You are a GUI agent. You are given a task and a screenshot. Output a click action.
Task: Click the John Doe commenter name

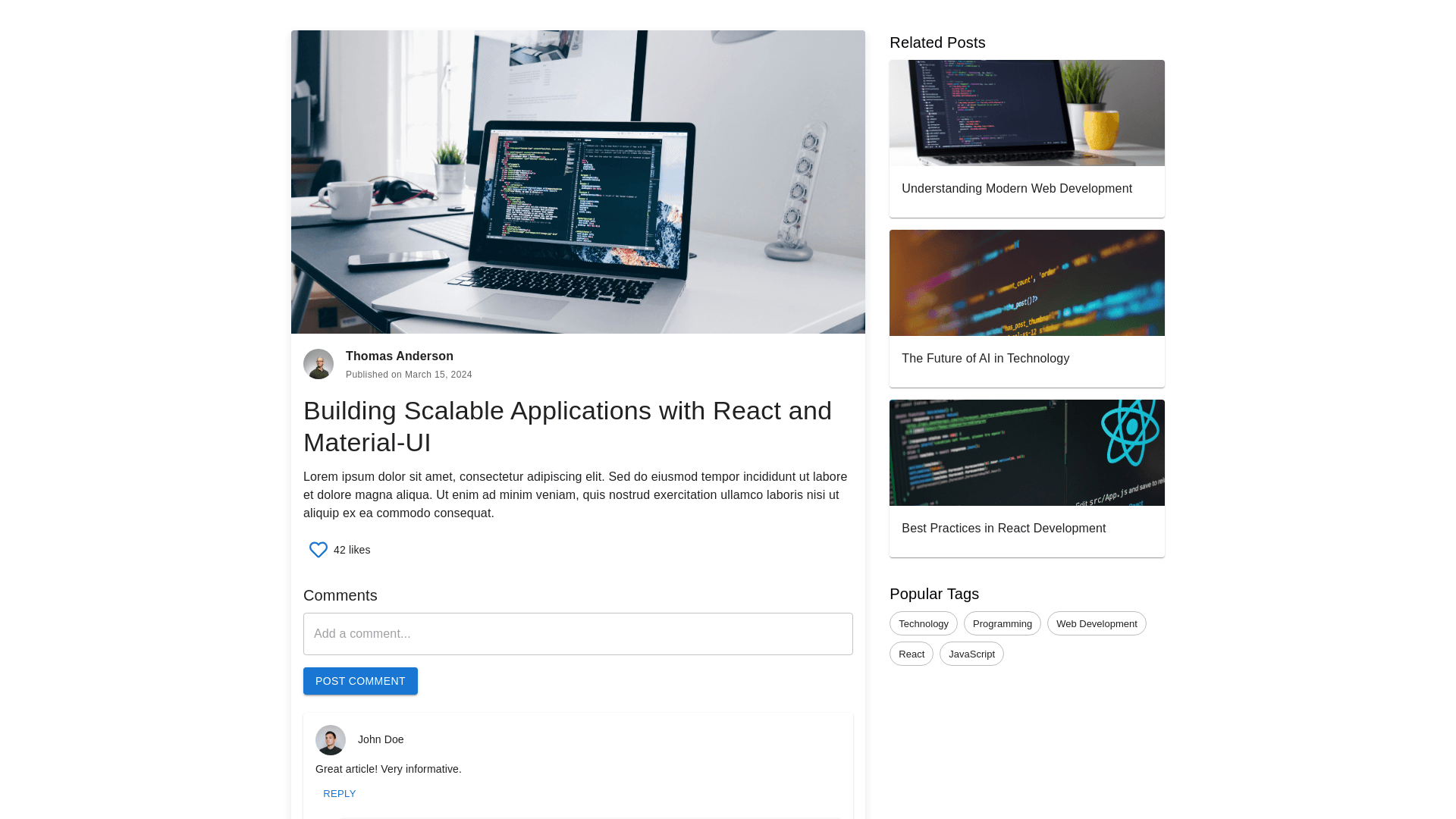click(x=381, y=739)
